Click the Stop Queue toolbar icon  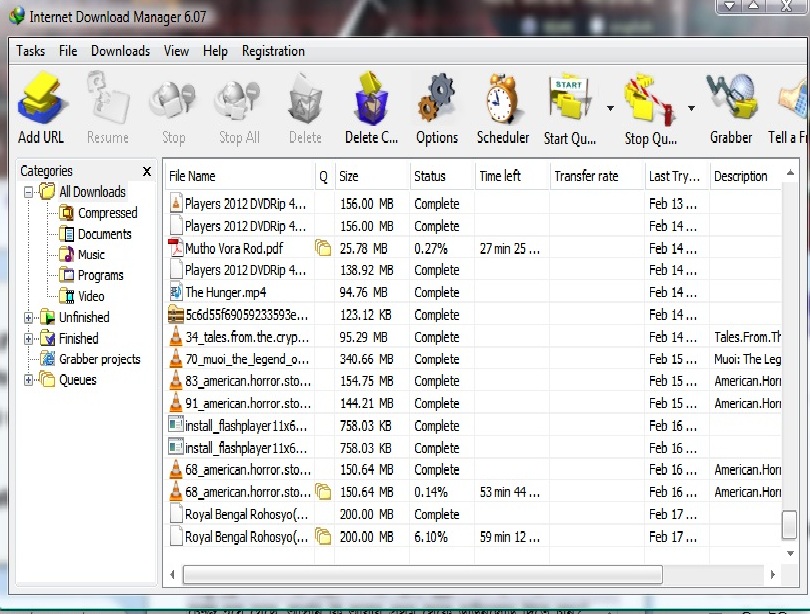coord(650,99)
